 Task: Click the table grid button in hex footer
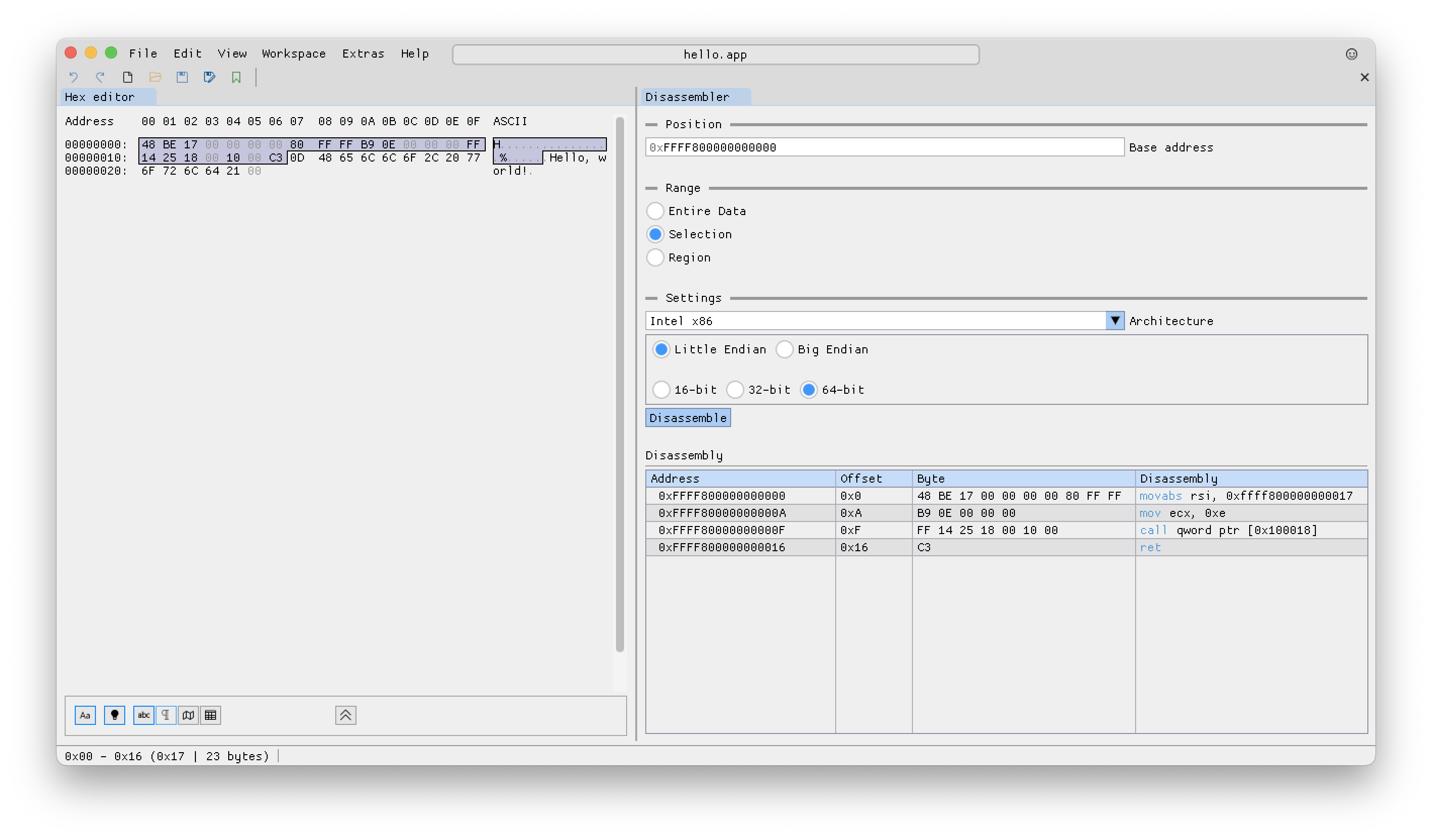point(211,716)
